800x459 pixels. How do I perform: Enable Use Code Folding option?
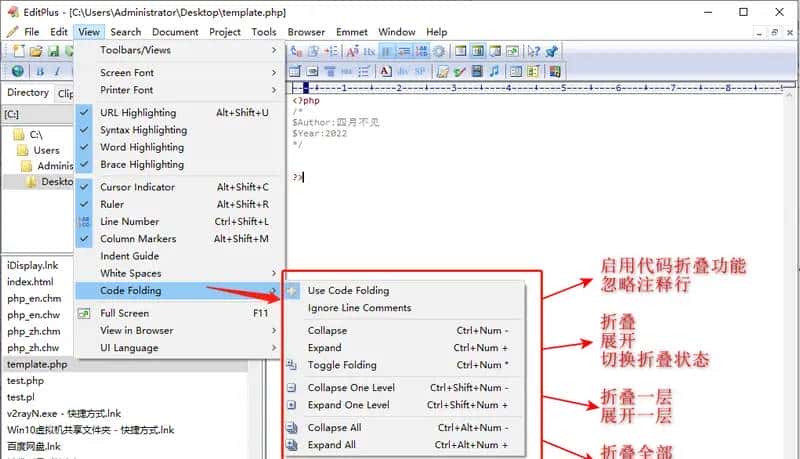point(405,291)
